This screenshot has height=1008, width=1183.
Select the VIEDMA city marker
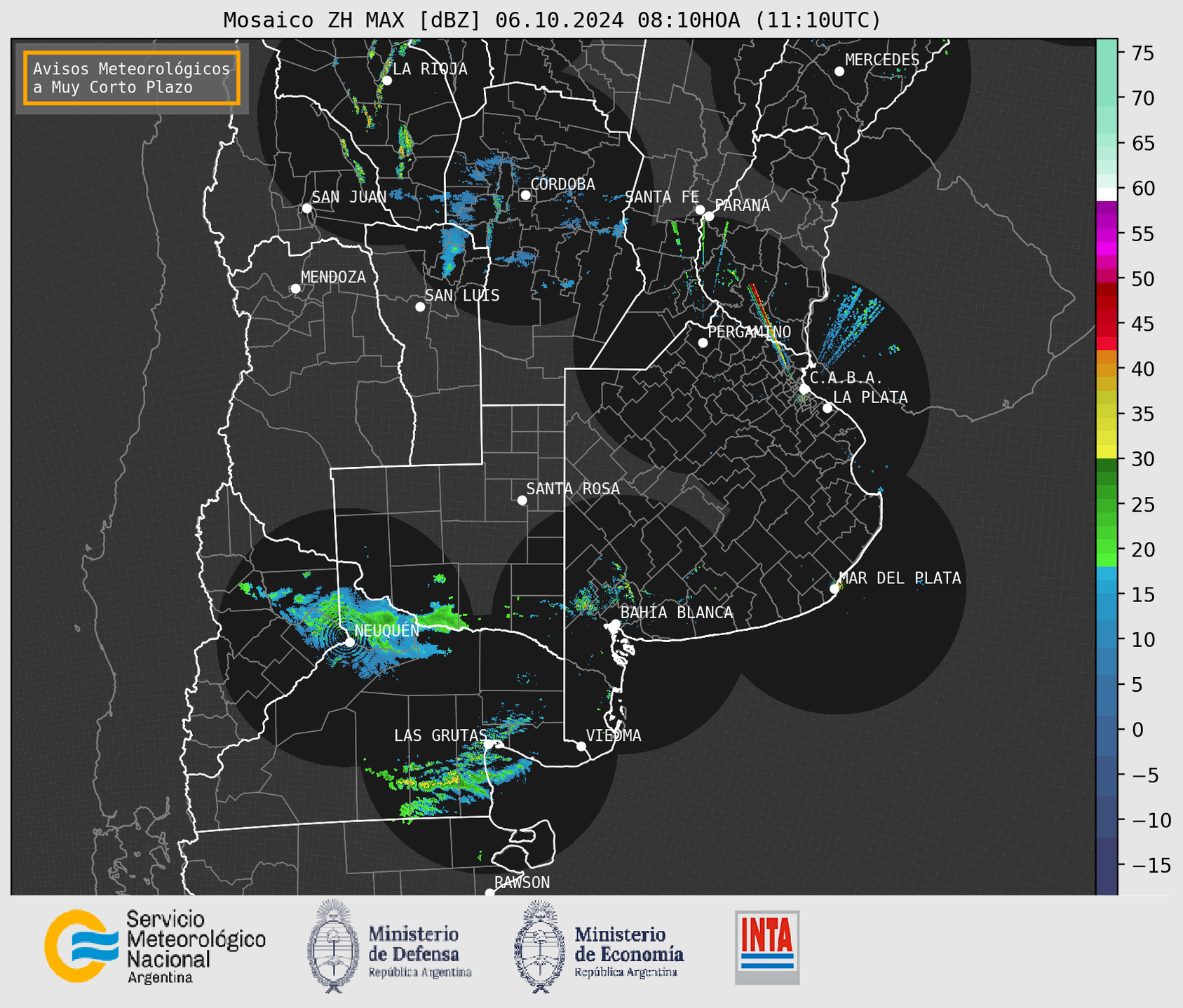pyautogui.click(x=581, y=746)
